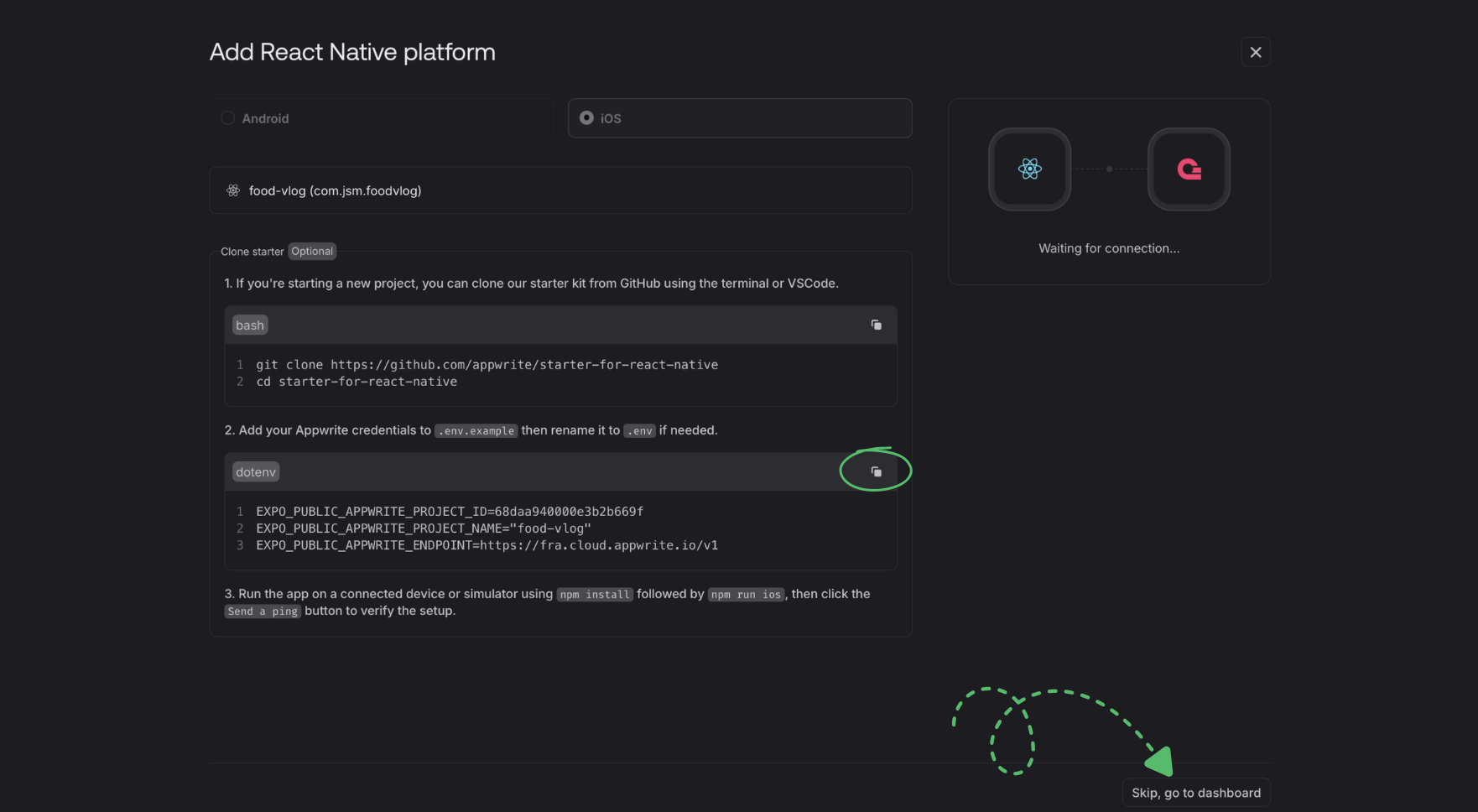This screenshot has width=1478, height=812.
Task: Click the npm run ios inline code
Action: click(746, 595)
